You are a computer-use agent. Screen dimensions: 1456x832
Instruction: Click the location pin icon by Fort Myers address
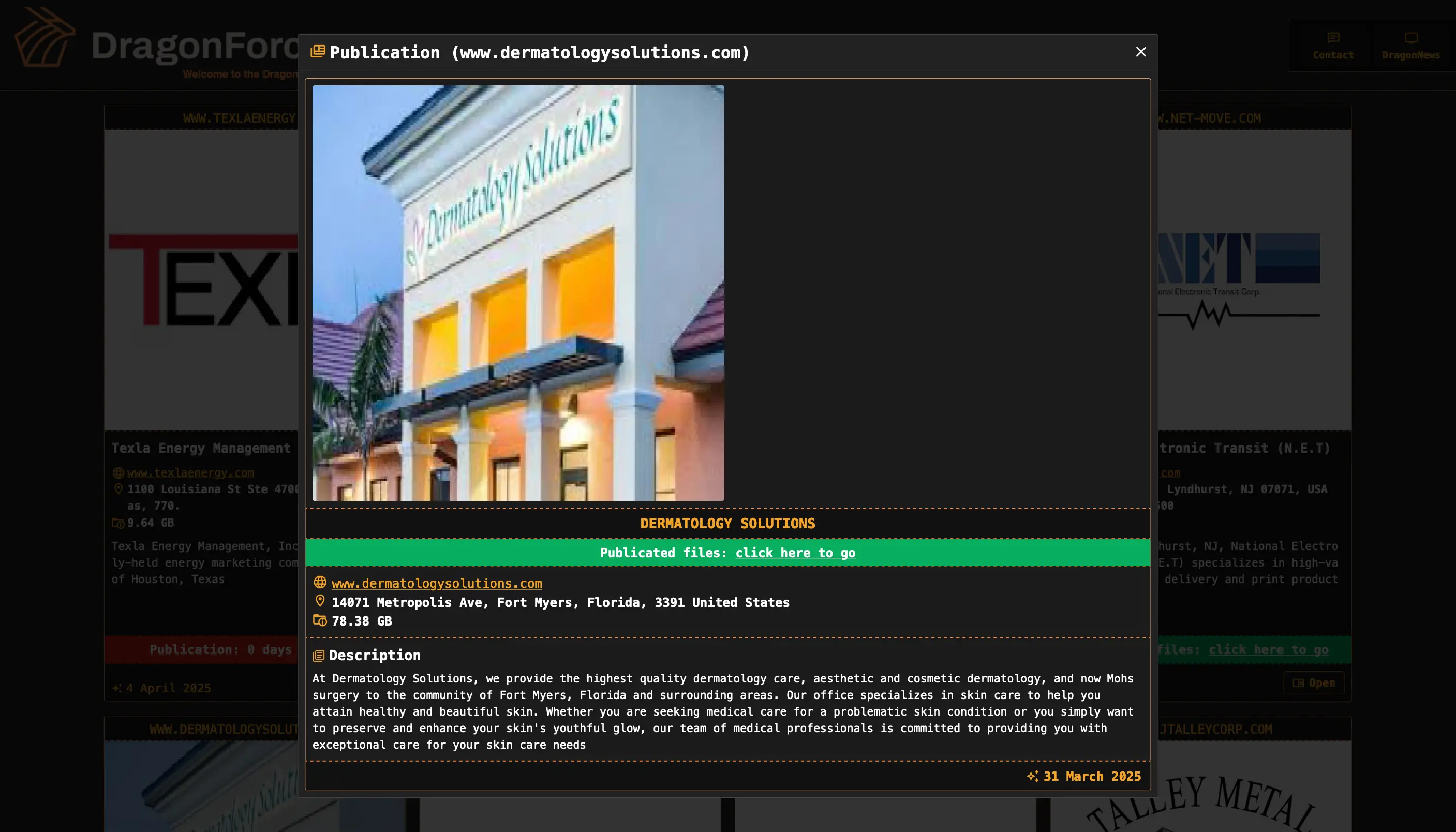tap(320, 601)
